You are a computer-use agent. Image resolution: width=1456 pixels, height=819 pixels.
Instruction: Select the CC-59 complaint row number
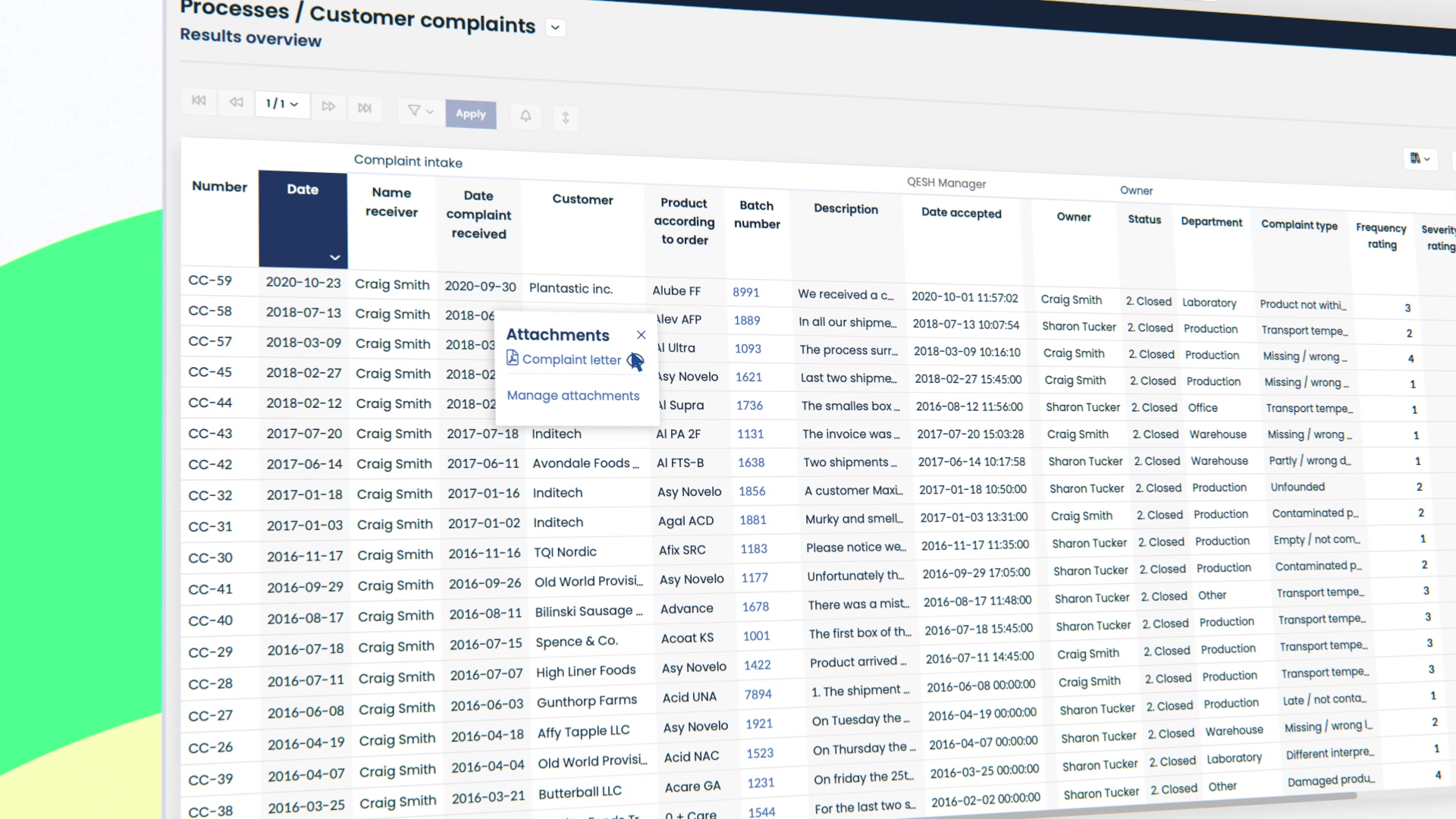210,281
